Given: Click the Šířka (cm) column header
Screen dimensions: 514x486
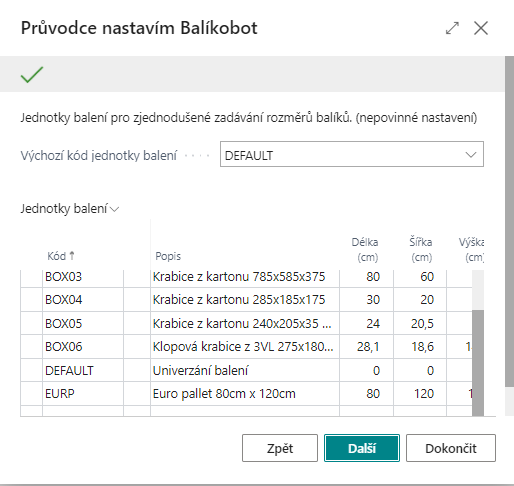Looking at the screenshot, I should point(421,249).
